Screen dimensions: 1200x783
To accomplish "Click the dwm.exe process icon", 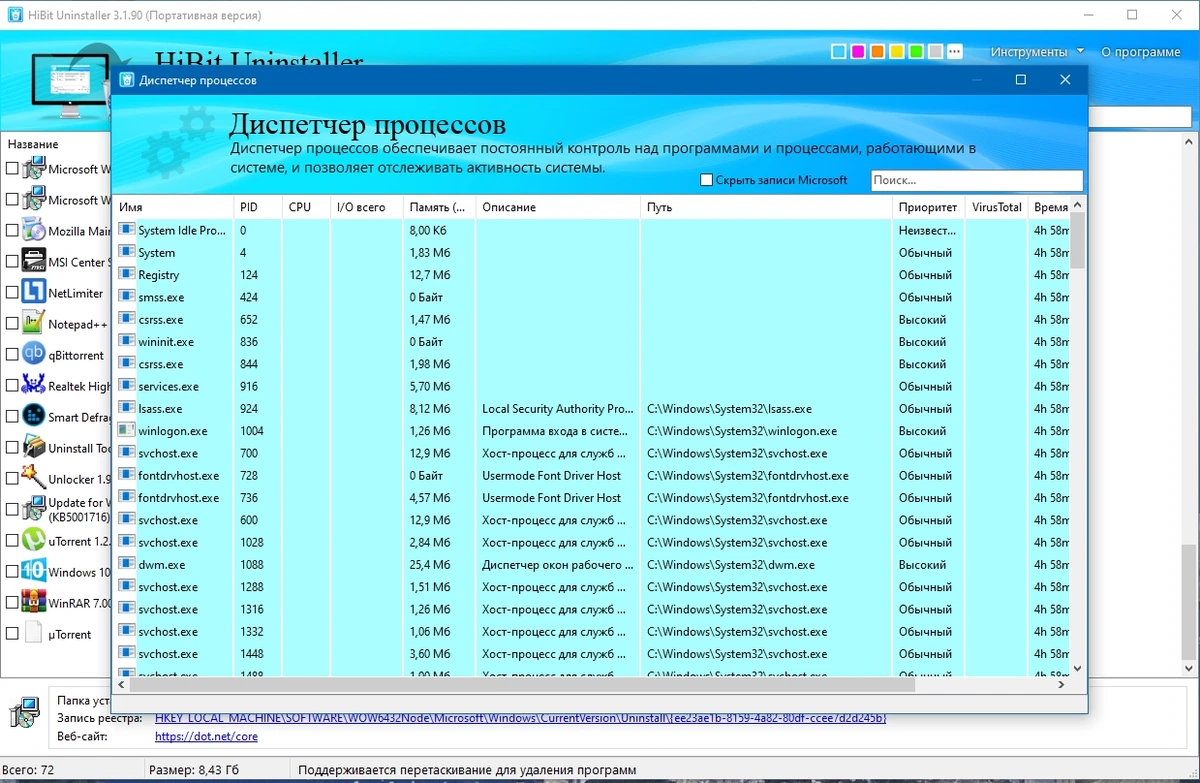I will [x=126, y=564].
